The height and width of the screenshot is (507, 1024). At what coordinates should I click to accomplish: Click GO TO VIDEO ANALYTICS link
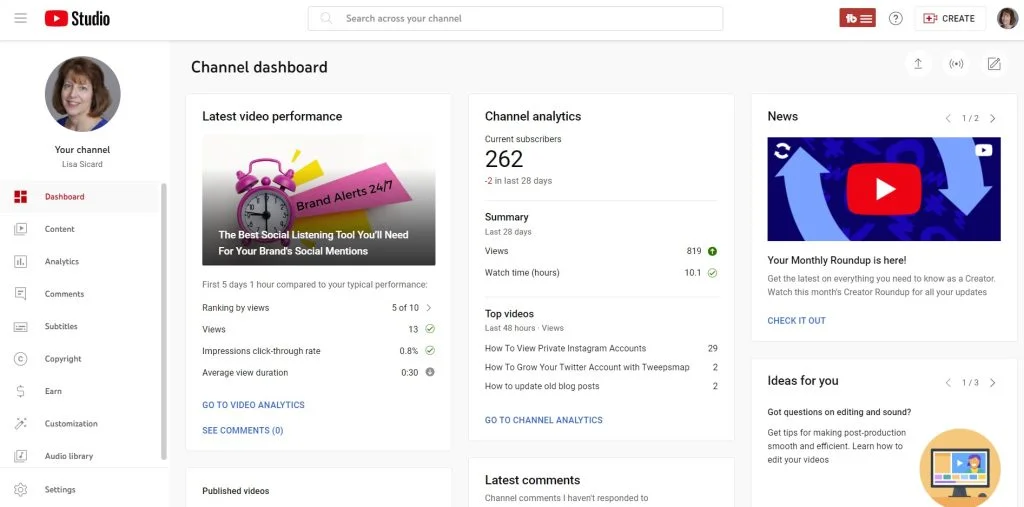point(253,405)
